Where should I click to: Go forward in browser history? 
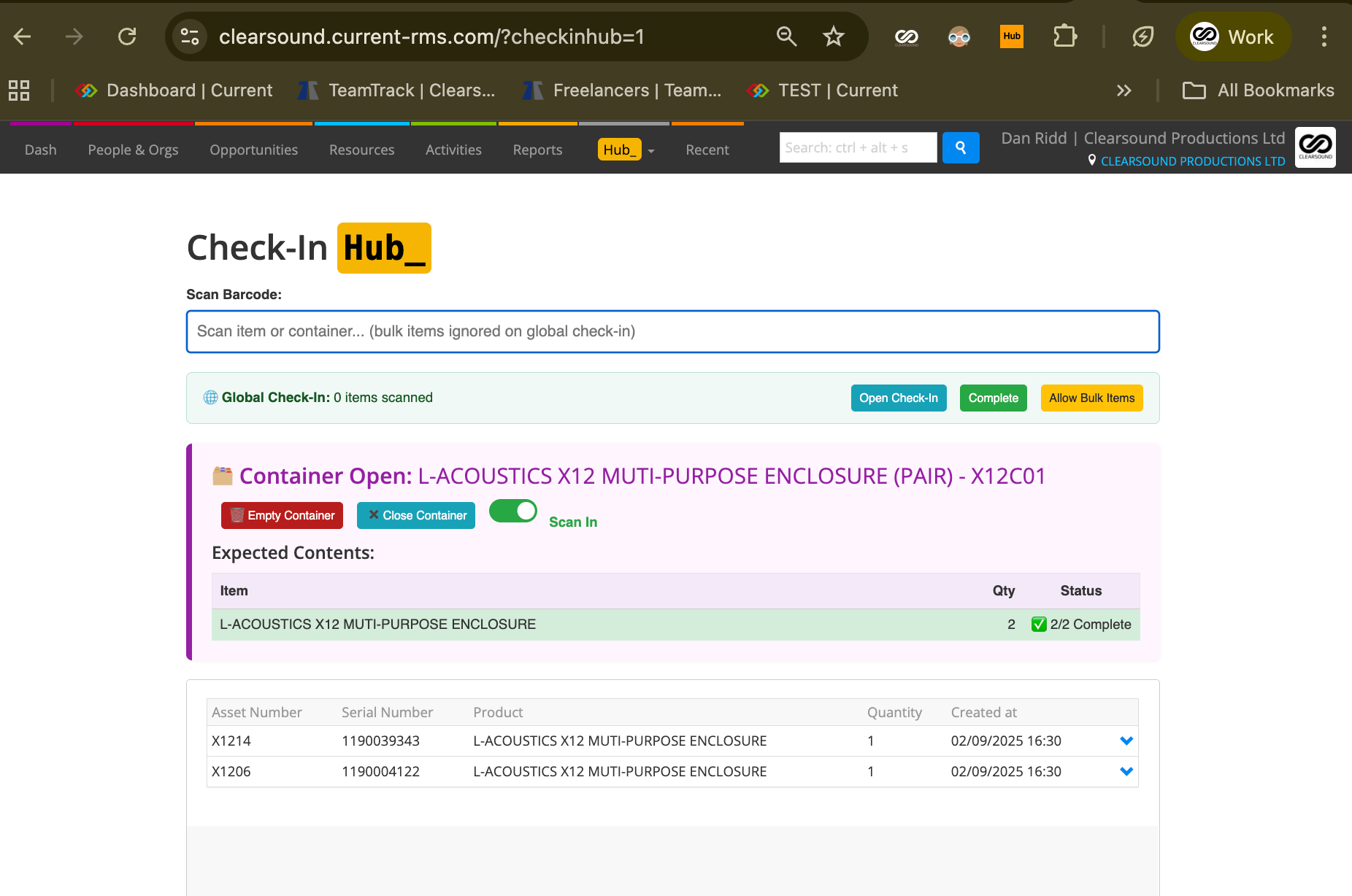[74, 36]
